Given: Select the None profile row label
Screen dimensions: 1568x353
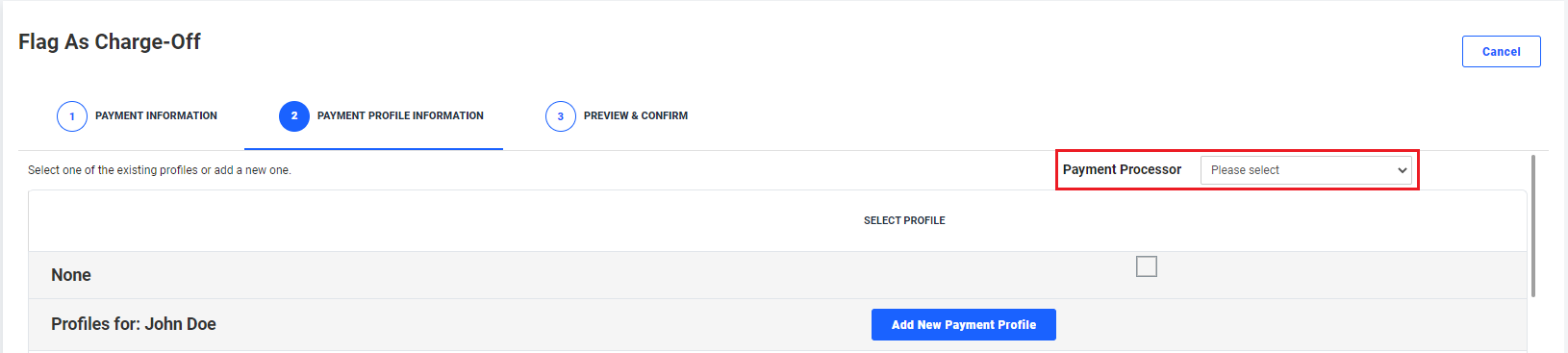Looking at the screenshot, I should [x=71, y=275].
